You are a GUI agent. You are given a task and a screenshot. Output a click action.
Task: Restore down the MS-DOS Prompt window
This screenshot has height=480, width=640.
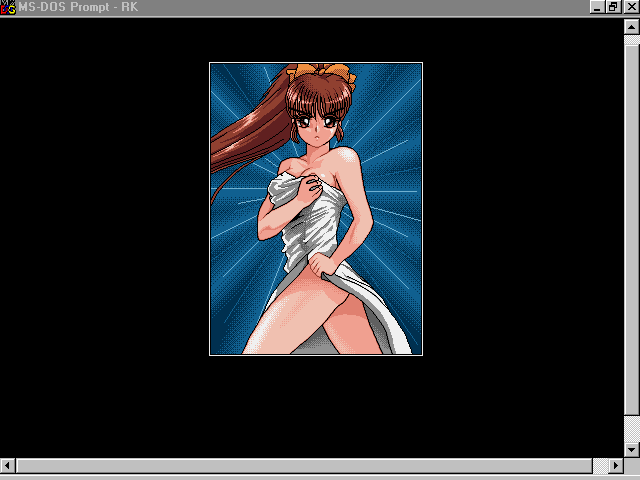click(613, 7)
